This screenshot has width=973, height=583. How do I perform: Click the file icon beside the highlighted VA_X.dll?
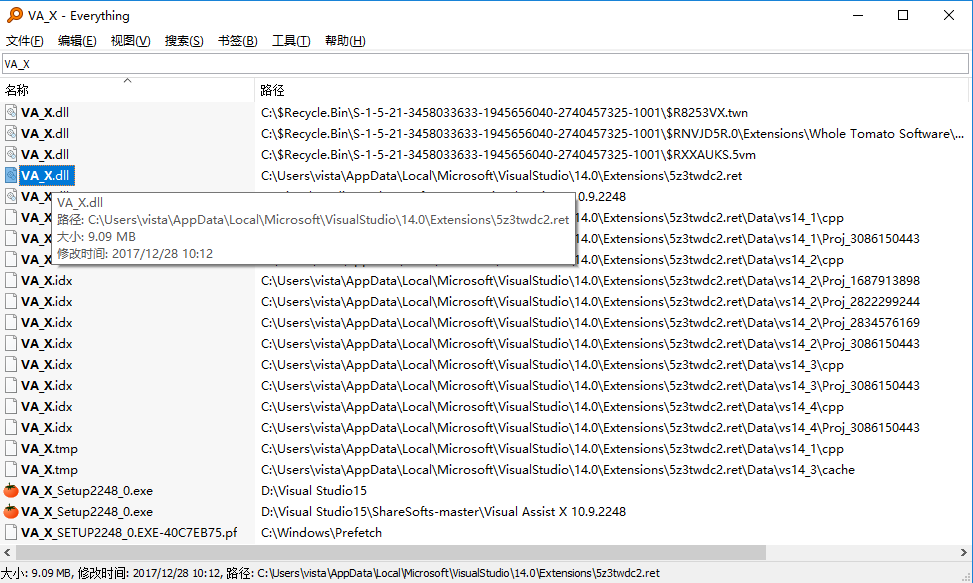point(12,175)
